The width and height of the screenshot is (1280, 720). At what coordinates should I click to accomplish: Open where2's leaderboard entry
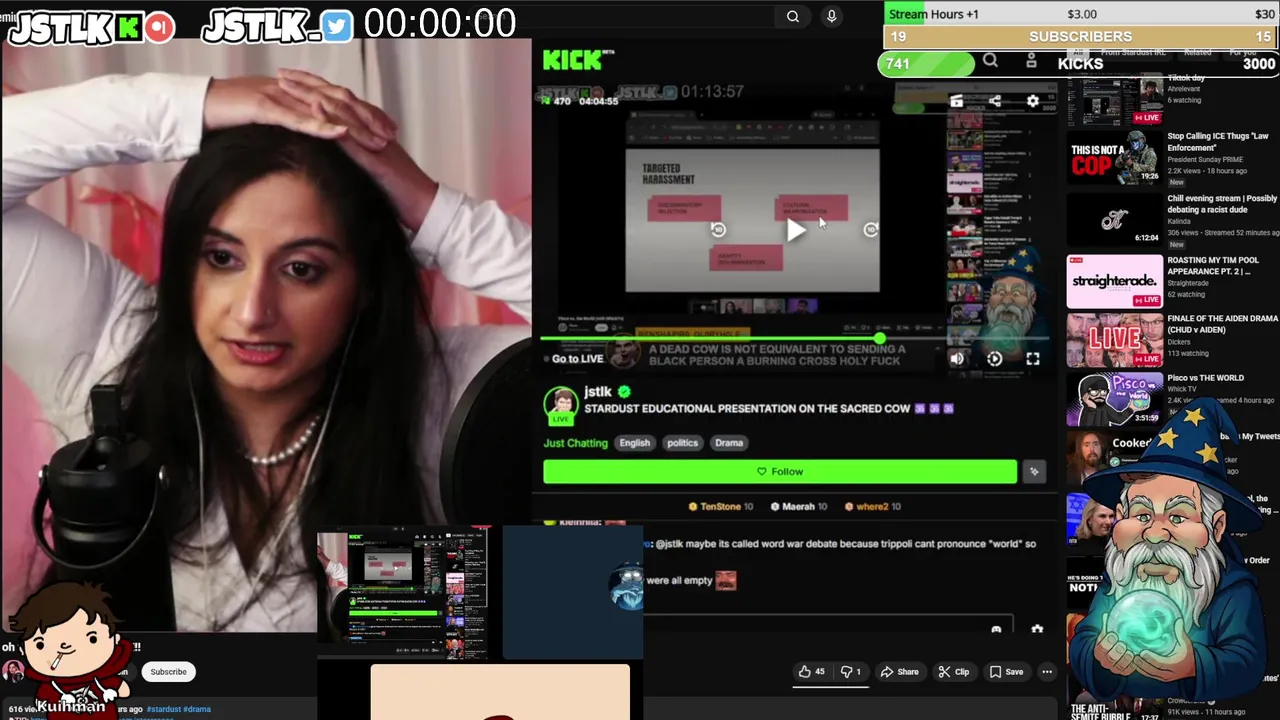pos(873,507)
